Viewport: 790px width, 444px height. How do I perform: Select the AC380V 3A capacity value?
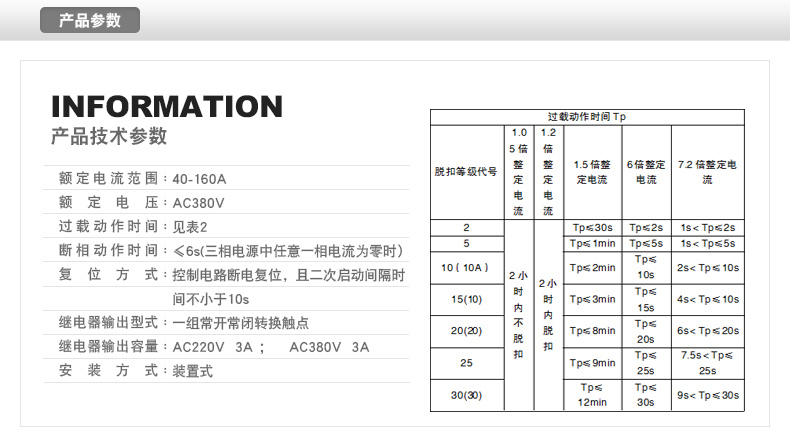(329, 347)
